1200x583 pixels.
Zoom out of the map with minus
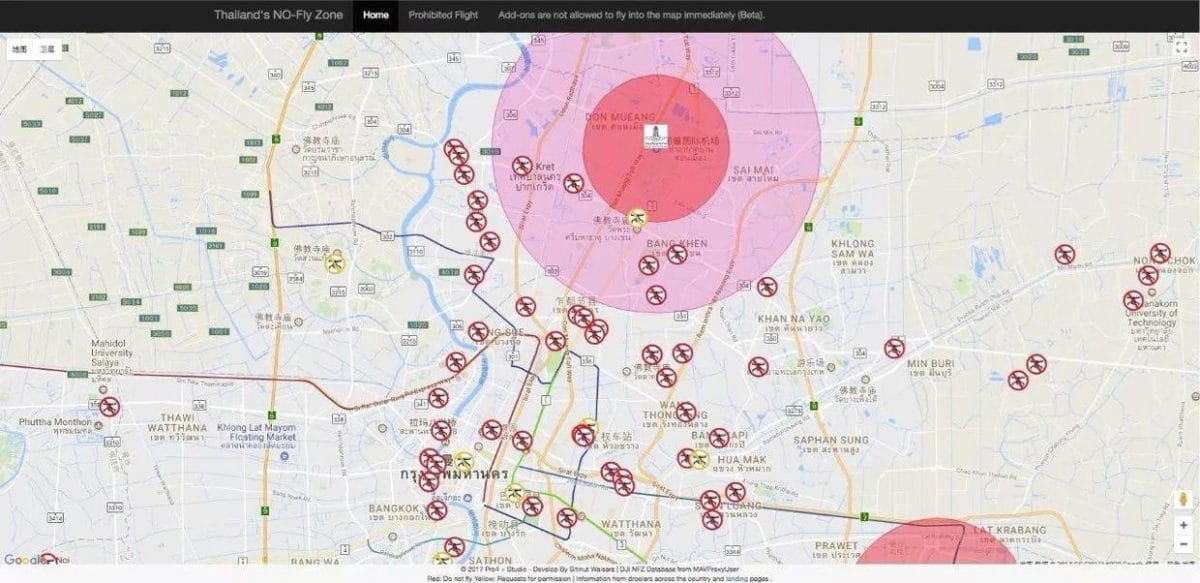(1184, 544)
